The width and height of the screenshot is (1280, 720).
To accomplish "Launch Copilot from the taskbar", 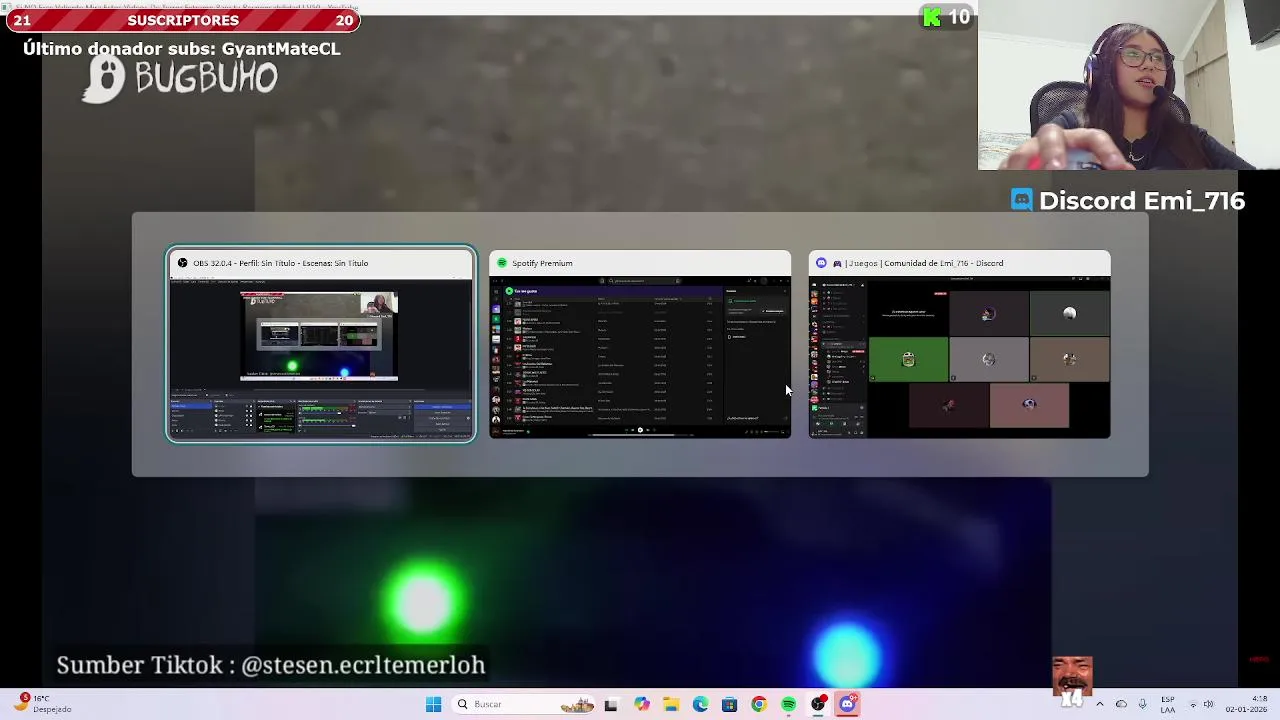I will pyautogui.click(x=641, y=704).
